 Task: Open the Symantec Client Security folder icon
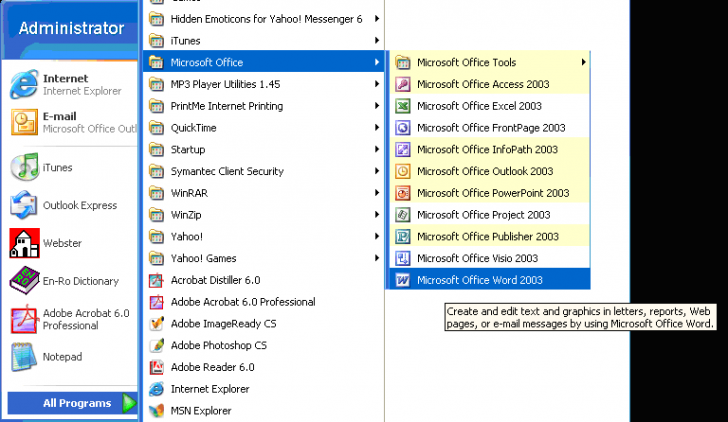point(156,171)
